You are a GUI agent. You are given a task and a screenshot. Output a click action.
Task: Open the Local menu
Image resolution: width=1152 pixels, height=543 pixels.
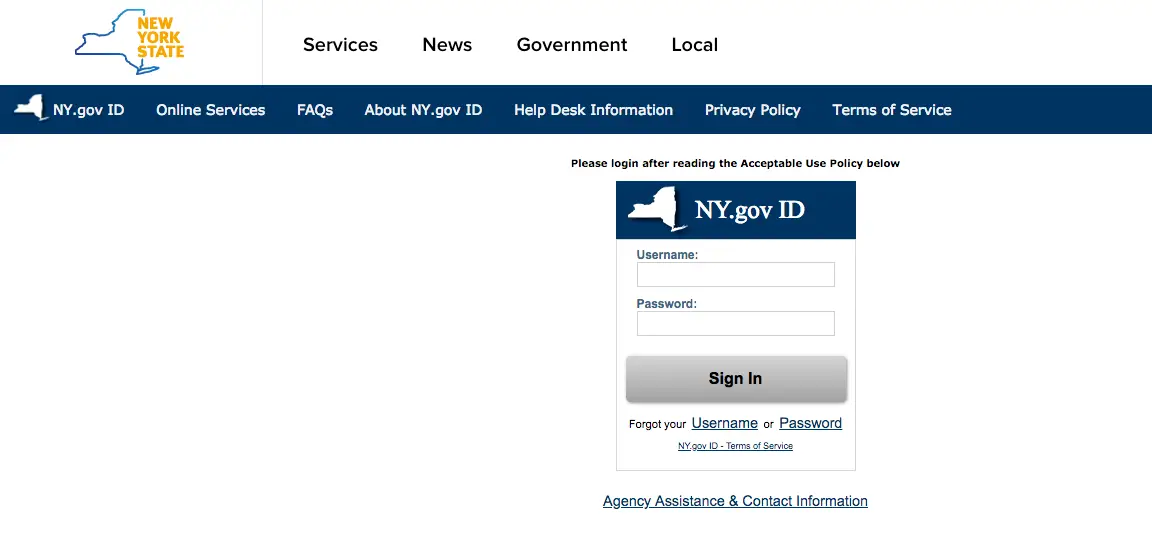pos(694,45)
